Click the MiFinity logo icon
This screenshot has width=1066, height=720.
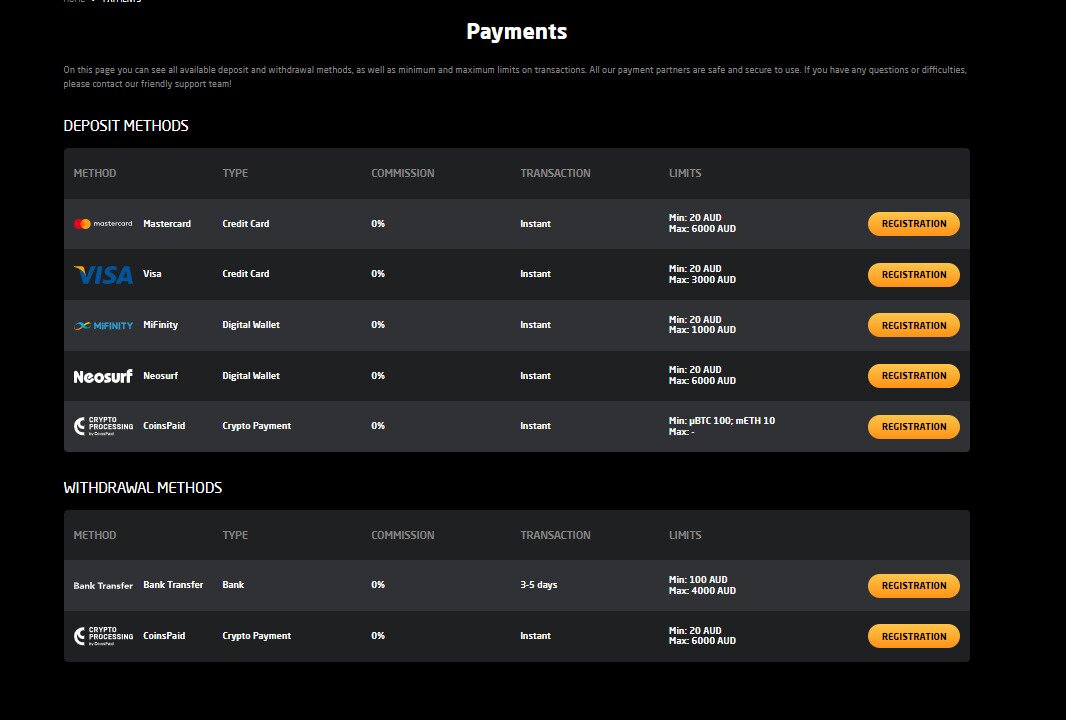[103, 326]
